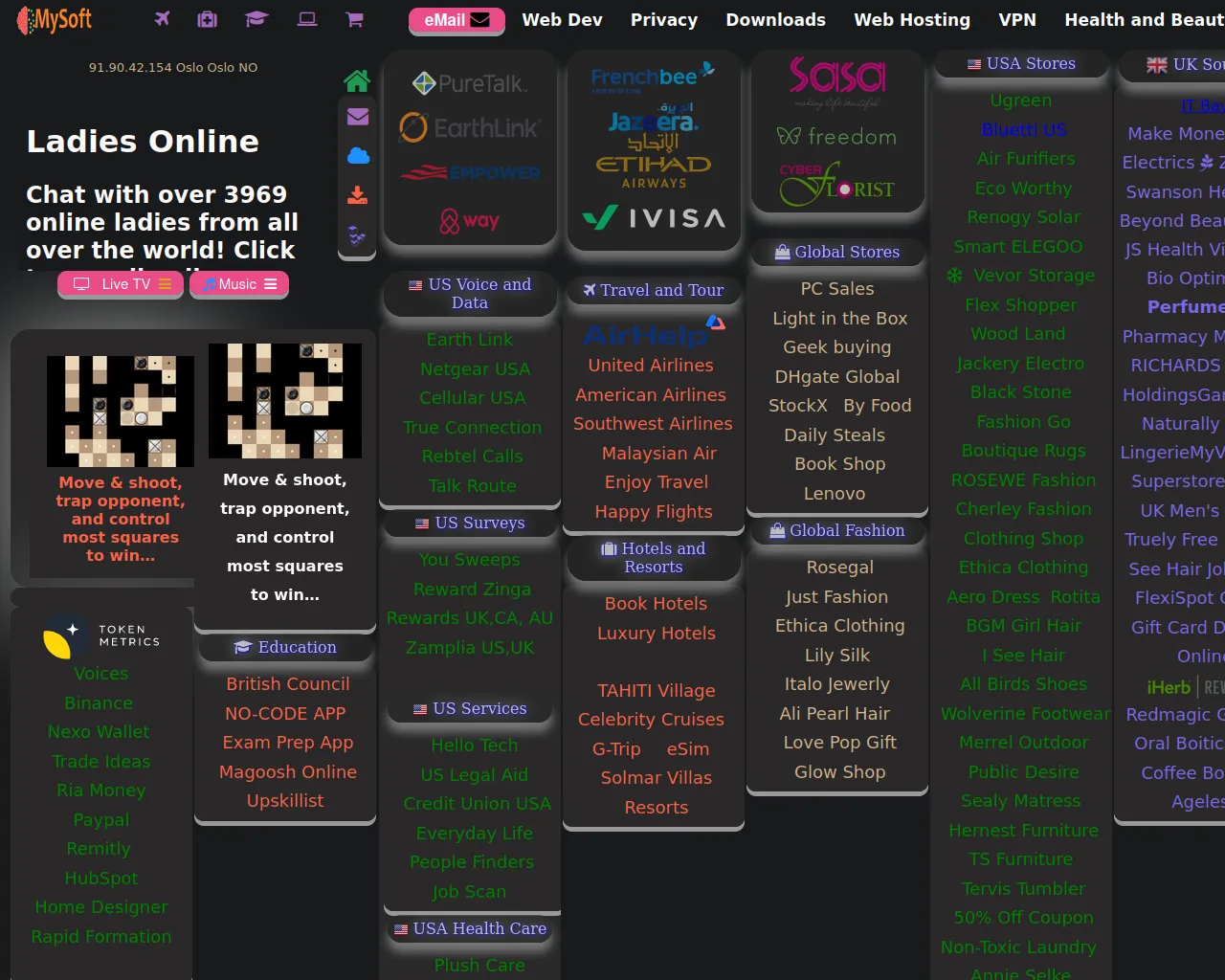Image resolution: width=1225 pixels, height=980 pixels.
Task: Click the British Council link
Action: pos(288,684)
